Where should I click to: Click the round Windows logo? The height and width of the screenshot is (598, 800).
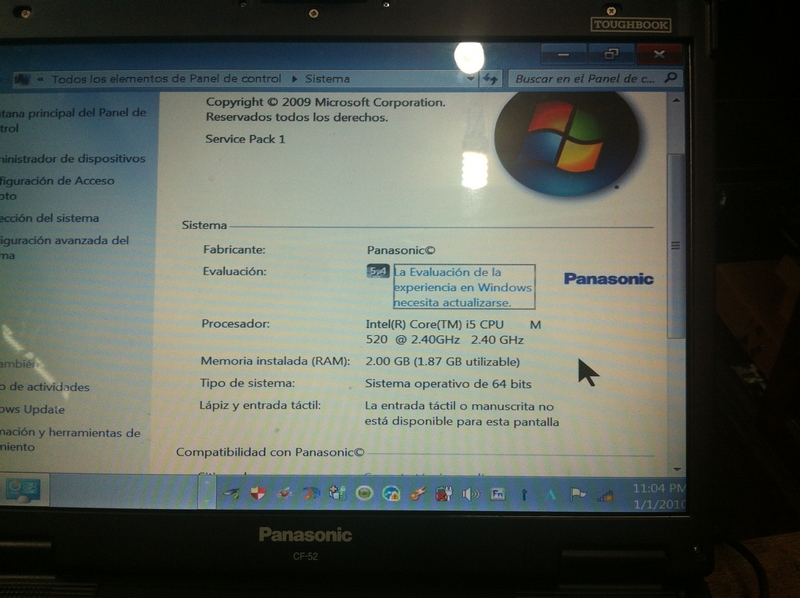(567, 143)
